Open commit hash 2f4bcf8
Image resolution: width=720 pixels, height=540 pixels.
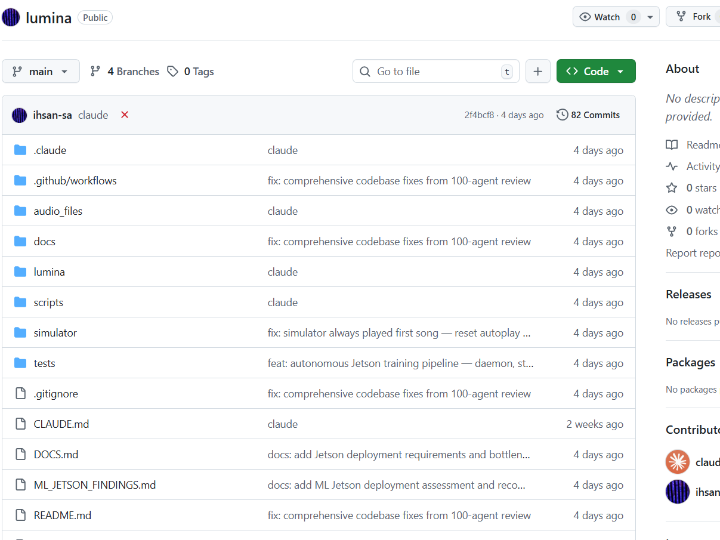click(x=479, y=115)
